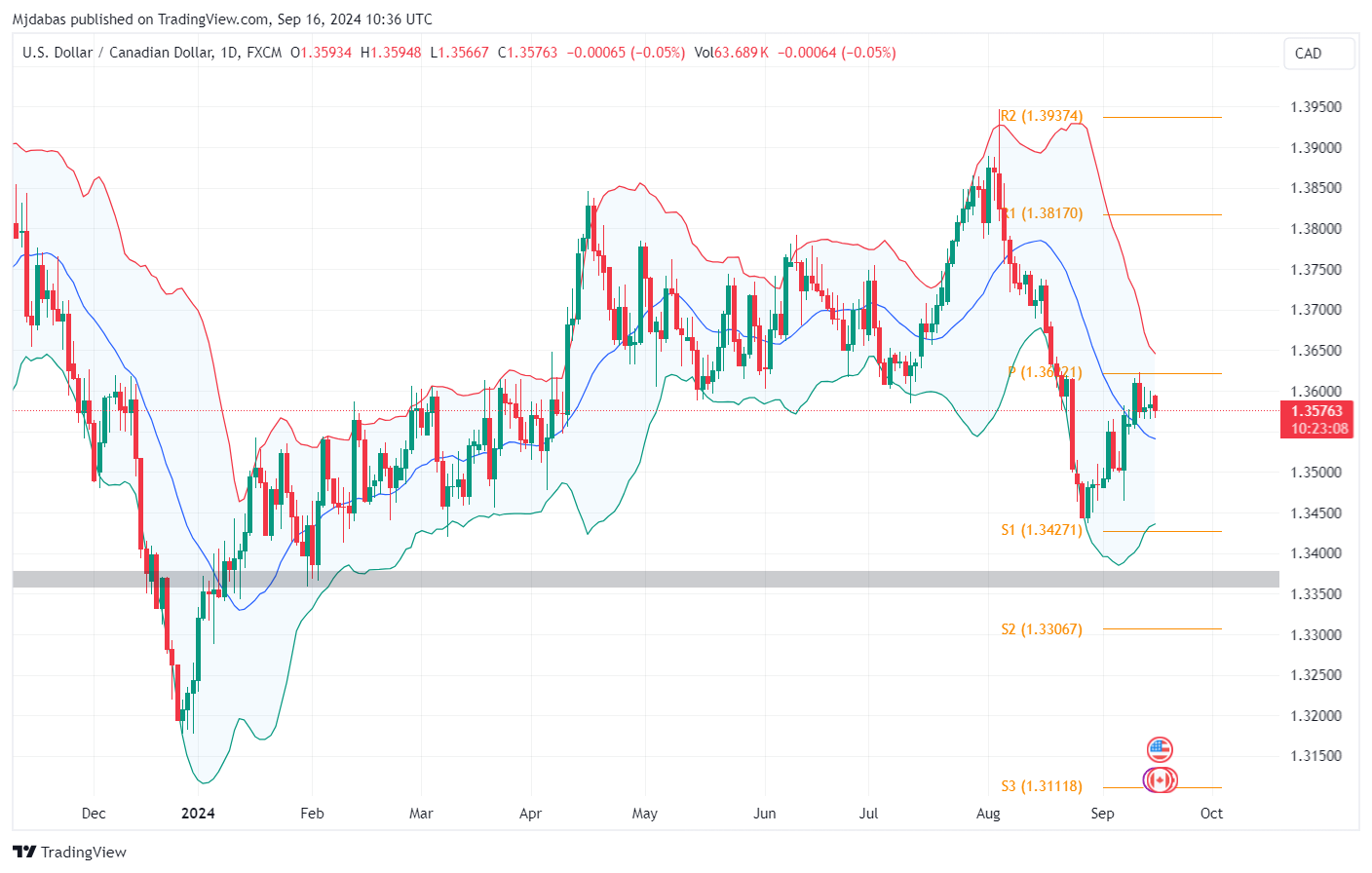The image size is (1372, 873).
Task: Click the Apr label on time axis
Action: point(530,814)
